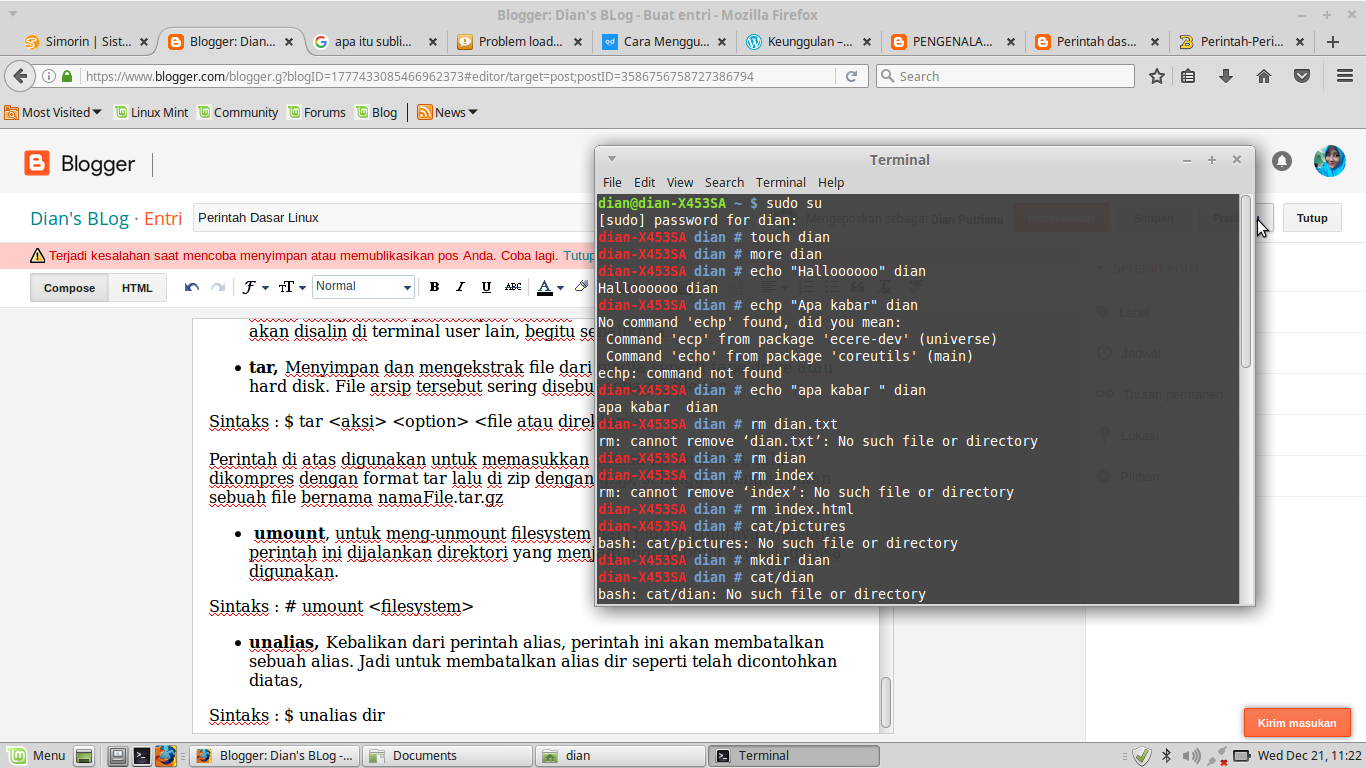The image size is (1366, 768).
Task: Open the Pocket icon in Firefox toolbar
Action: coord(1302,76)
